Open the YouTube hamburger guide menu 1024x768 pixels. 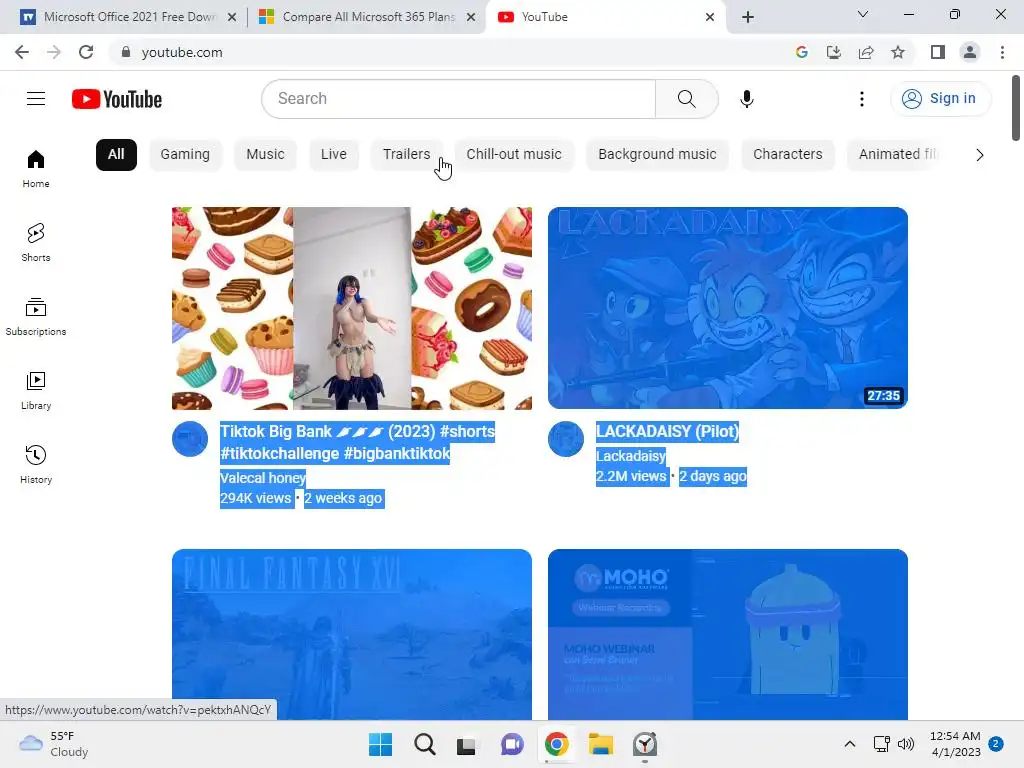pos(36,99)
